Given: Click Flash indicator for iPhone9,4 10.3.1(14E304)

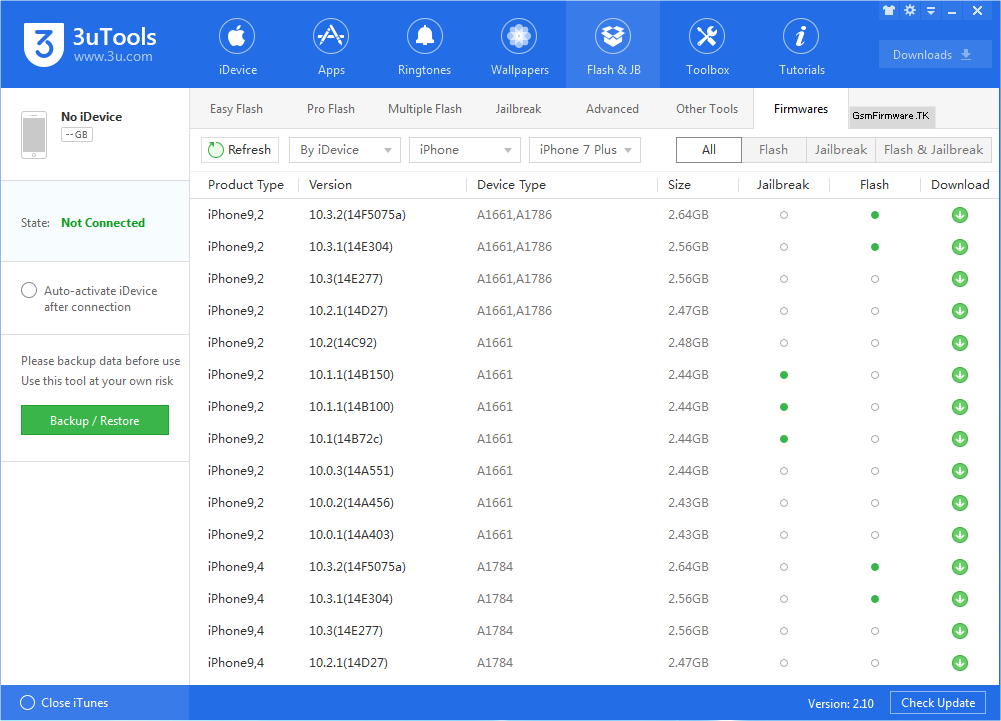Looking at the screenshot, I should pos(875,598).
